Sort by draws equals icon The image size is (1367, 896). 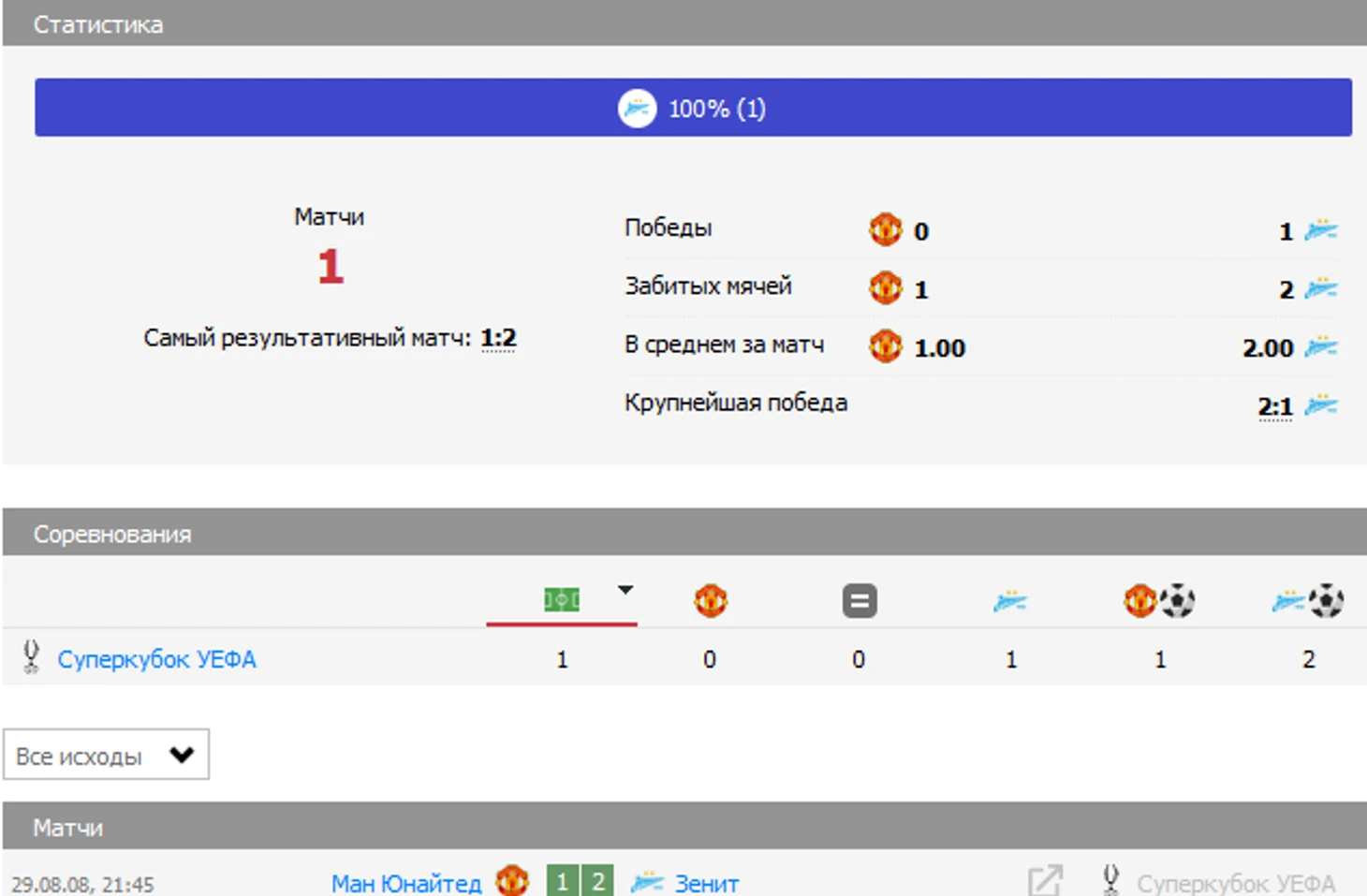(x=860, y=600)
